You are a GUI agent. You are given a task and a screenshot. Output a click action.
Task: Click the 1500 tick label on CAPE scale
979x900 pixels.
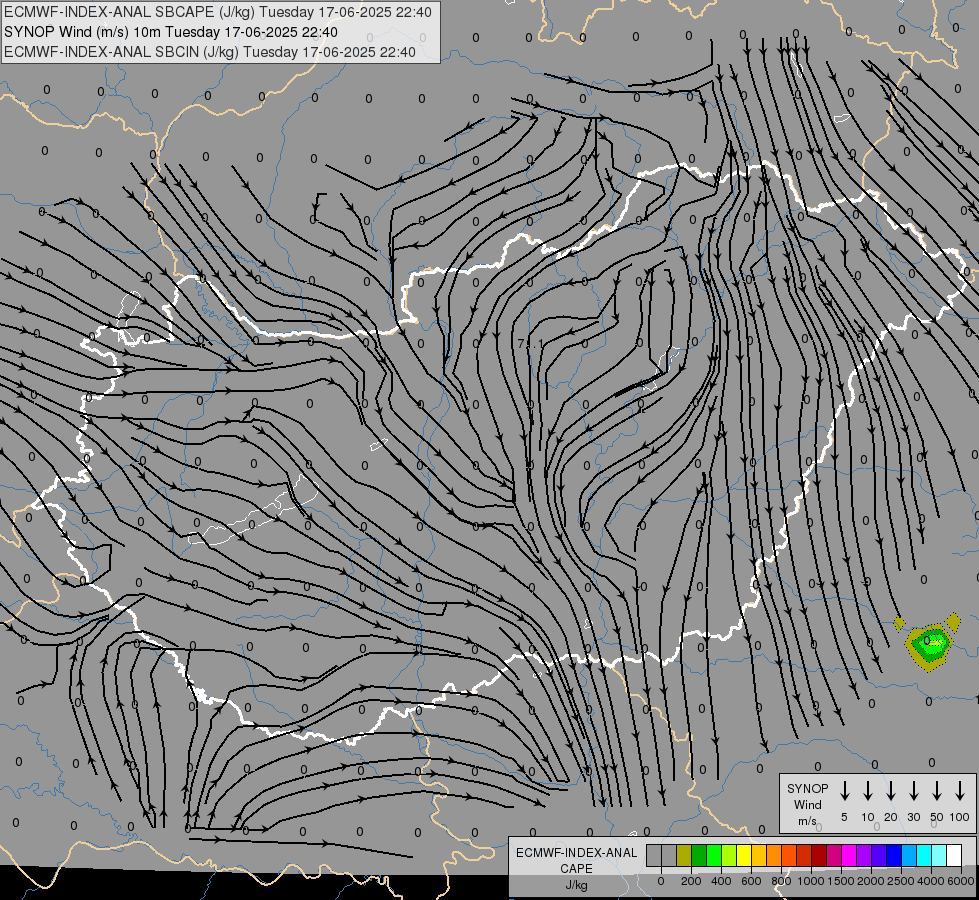tap(841, 881)
